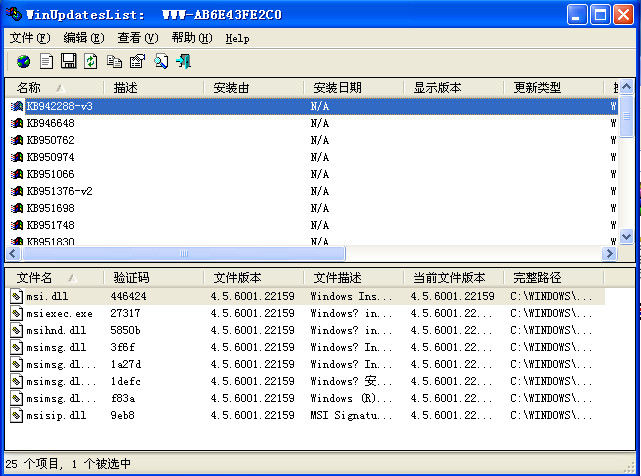This screenshot has width=641, height=476.
Task: Click the updates list scroll down arrow
Action: coord(626,237)
